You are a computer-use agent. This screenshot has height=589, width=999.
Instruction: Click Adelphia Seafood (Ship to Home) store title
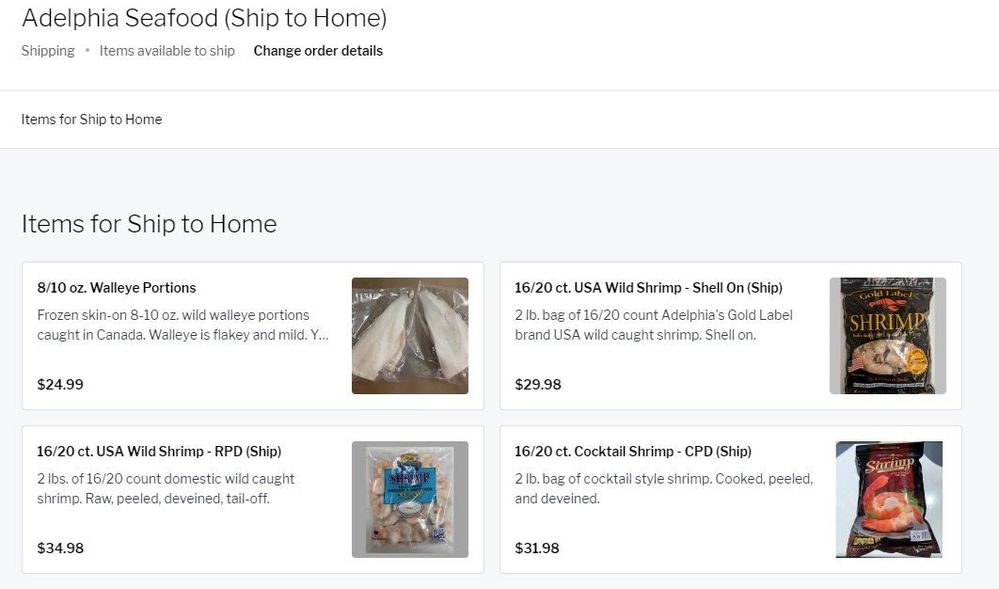tap(204, 18)
